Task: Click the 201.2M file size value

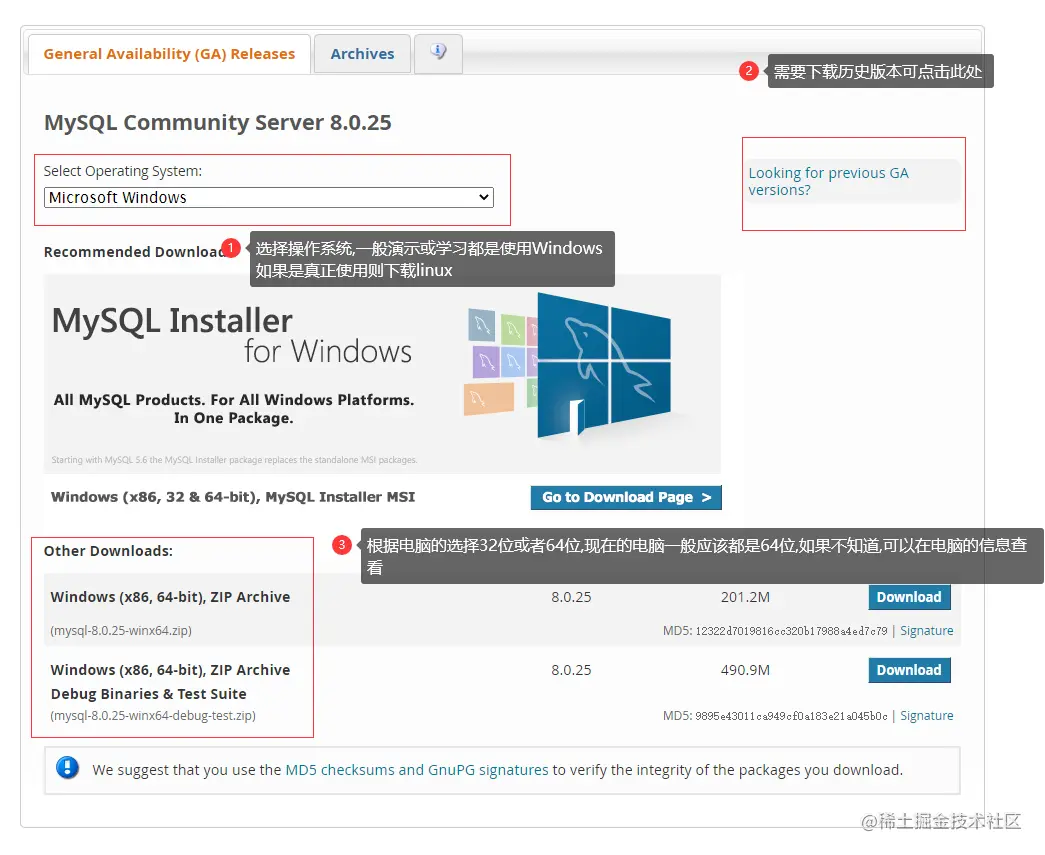Action: 745,597
